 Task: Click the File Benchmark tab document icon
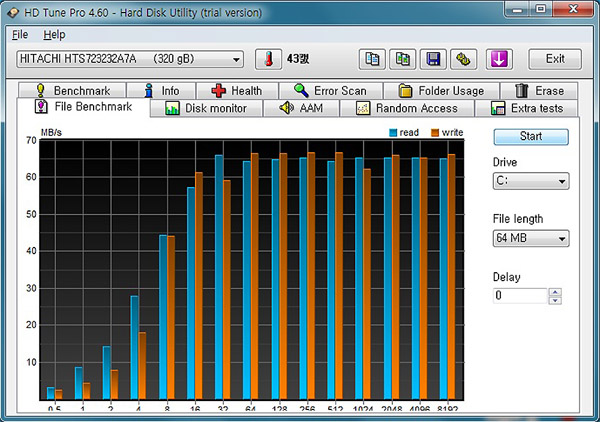(x=41, y=107)
